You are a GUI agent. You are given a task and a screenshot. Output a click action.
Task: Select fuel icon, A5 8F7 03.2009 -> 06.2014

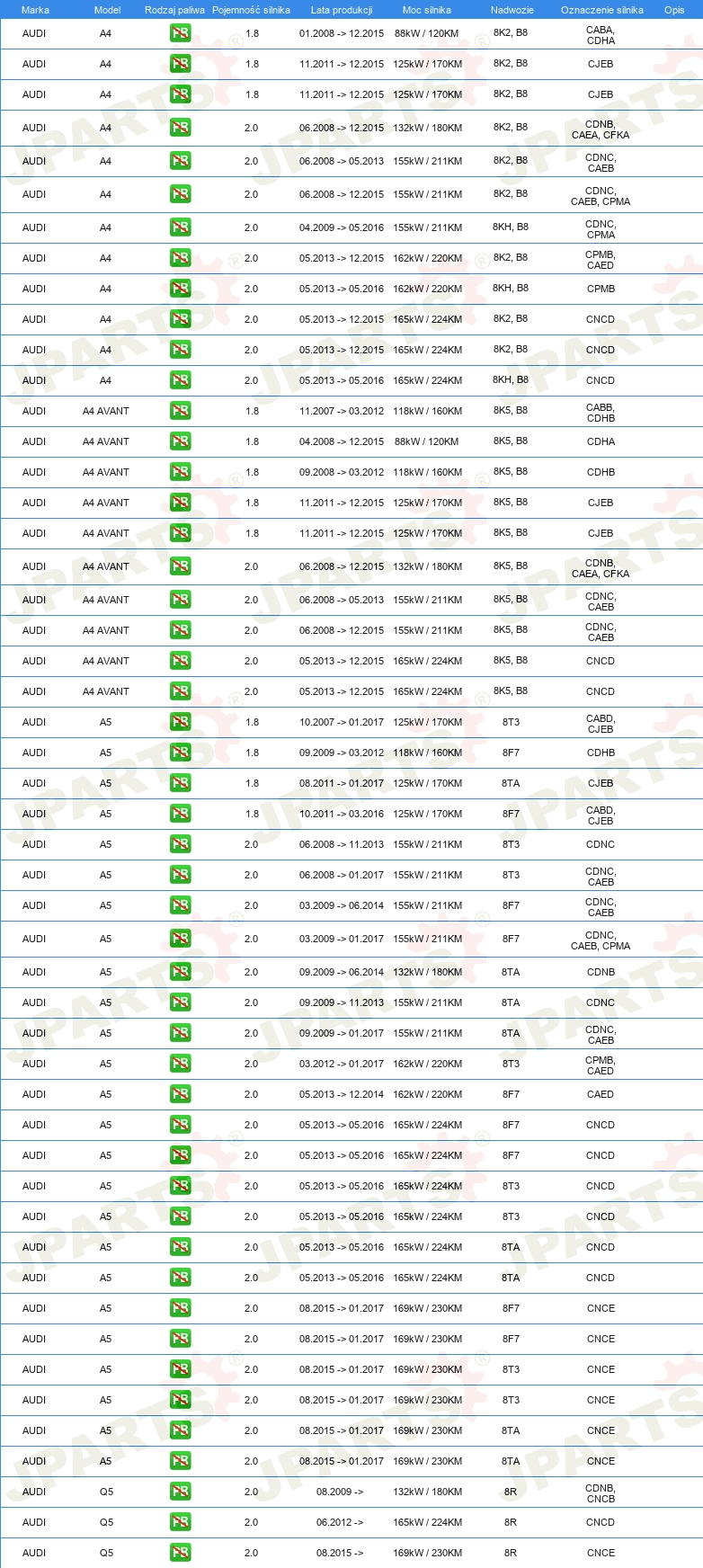(x=180, y=905)
